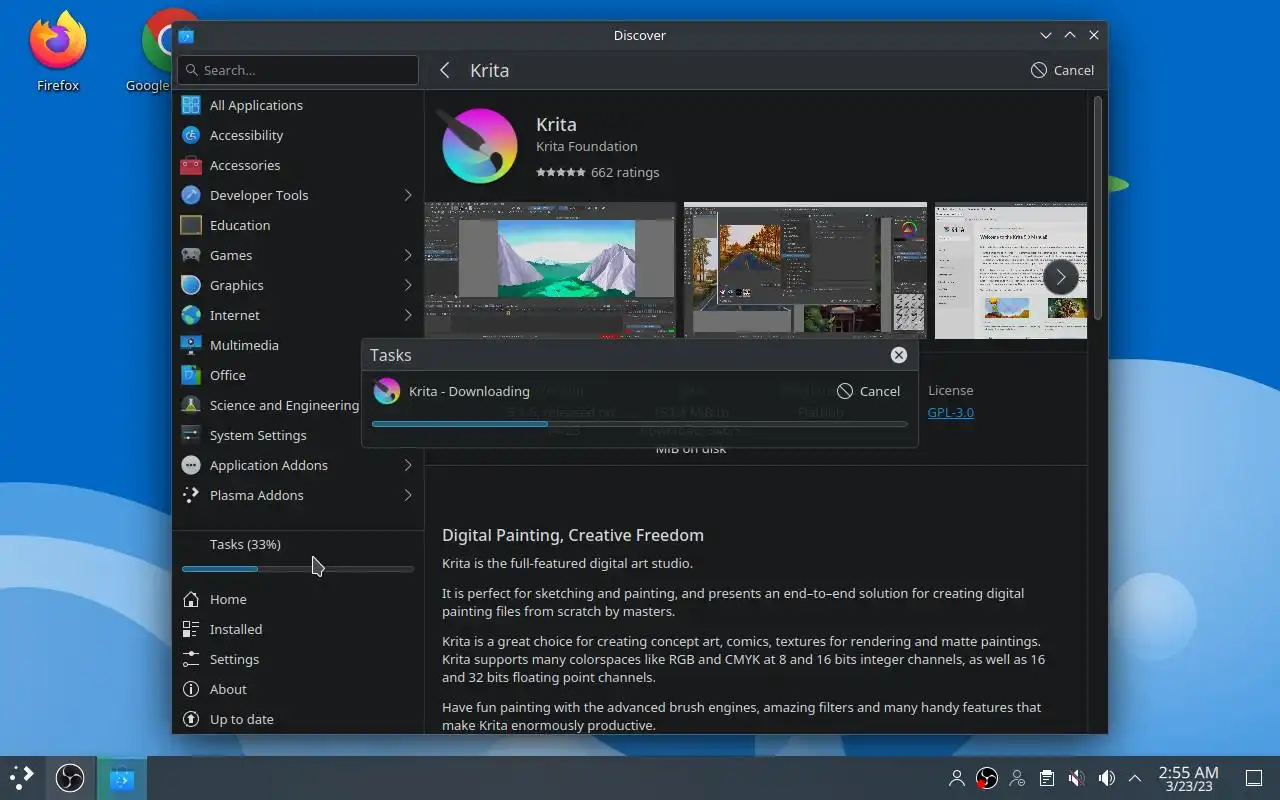Viewport: 1280px width, 800px height.
Task: Click the Education category icon
Action: coord(191,225)
